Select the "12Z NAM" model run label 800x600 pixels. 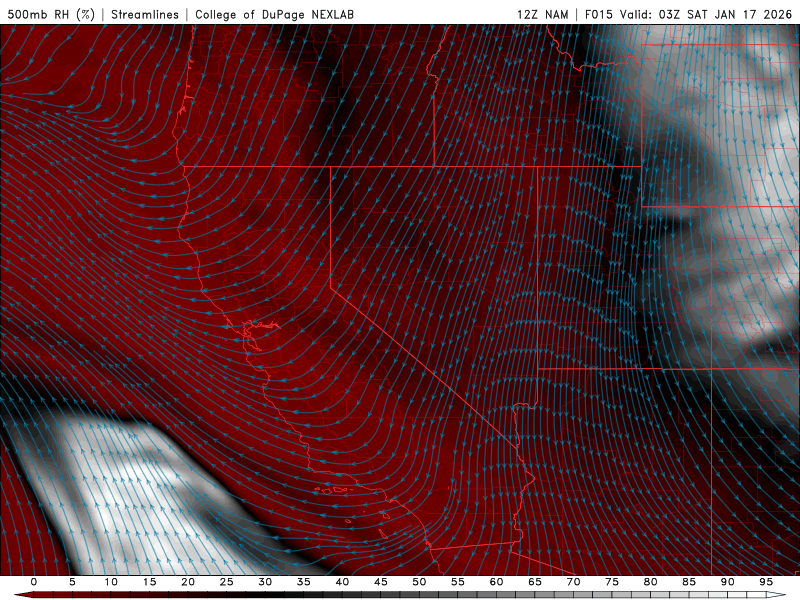point(542,14)
